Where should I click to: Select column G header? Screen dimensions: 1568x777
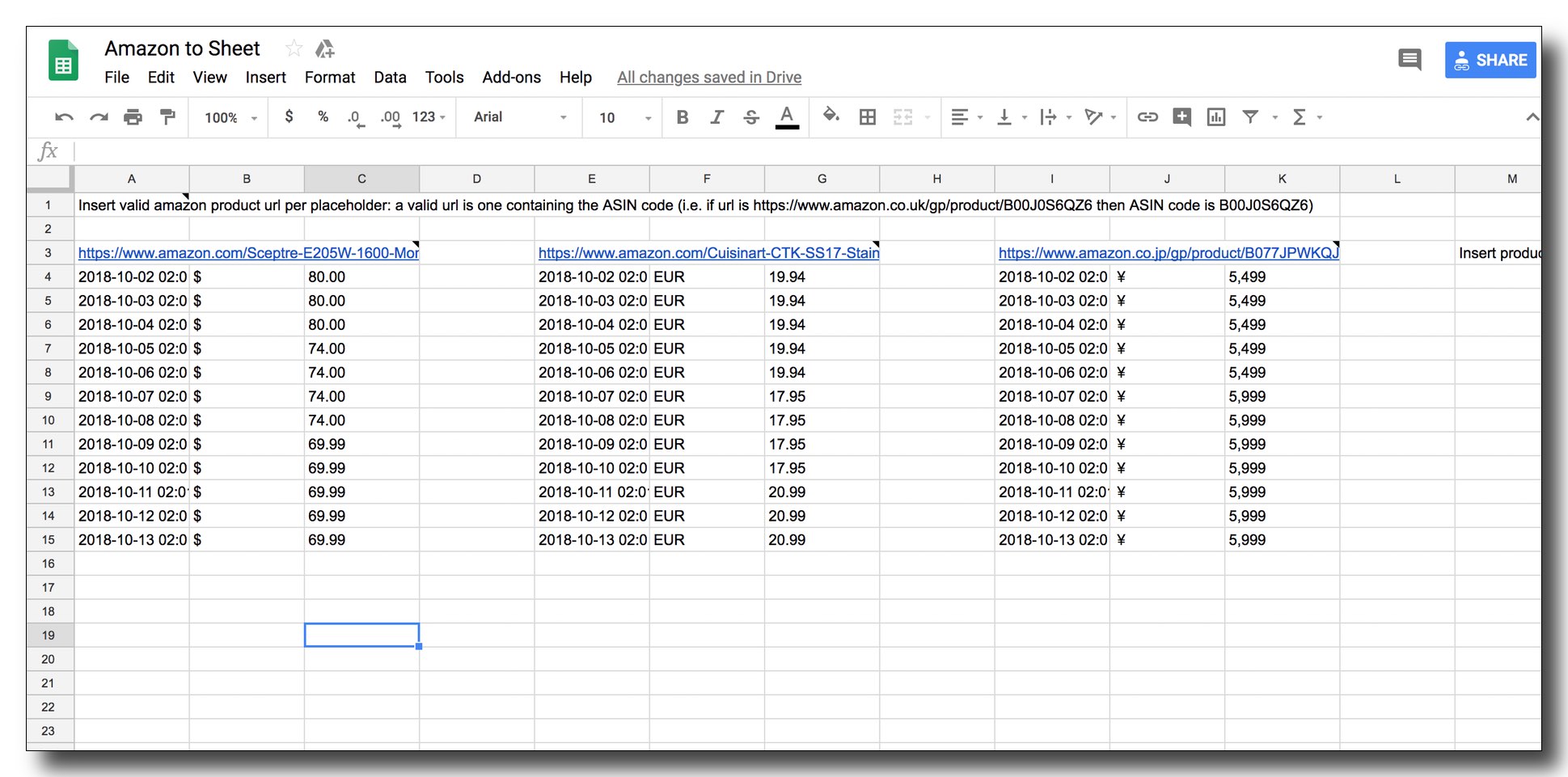[x=822, y=179]
